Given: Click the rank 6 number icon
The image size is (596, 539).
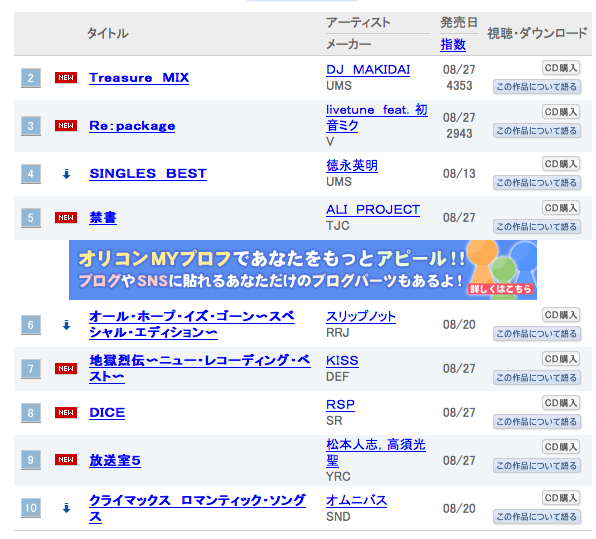Looking at the screenshot, I should coord(31,325).
